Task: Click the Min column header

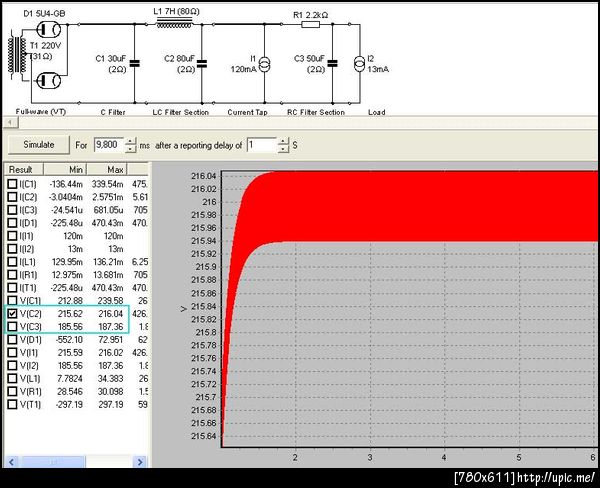Action: 65,169
